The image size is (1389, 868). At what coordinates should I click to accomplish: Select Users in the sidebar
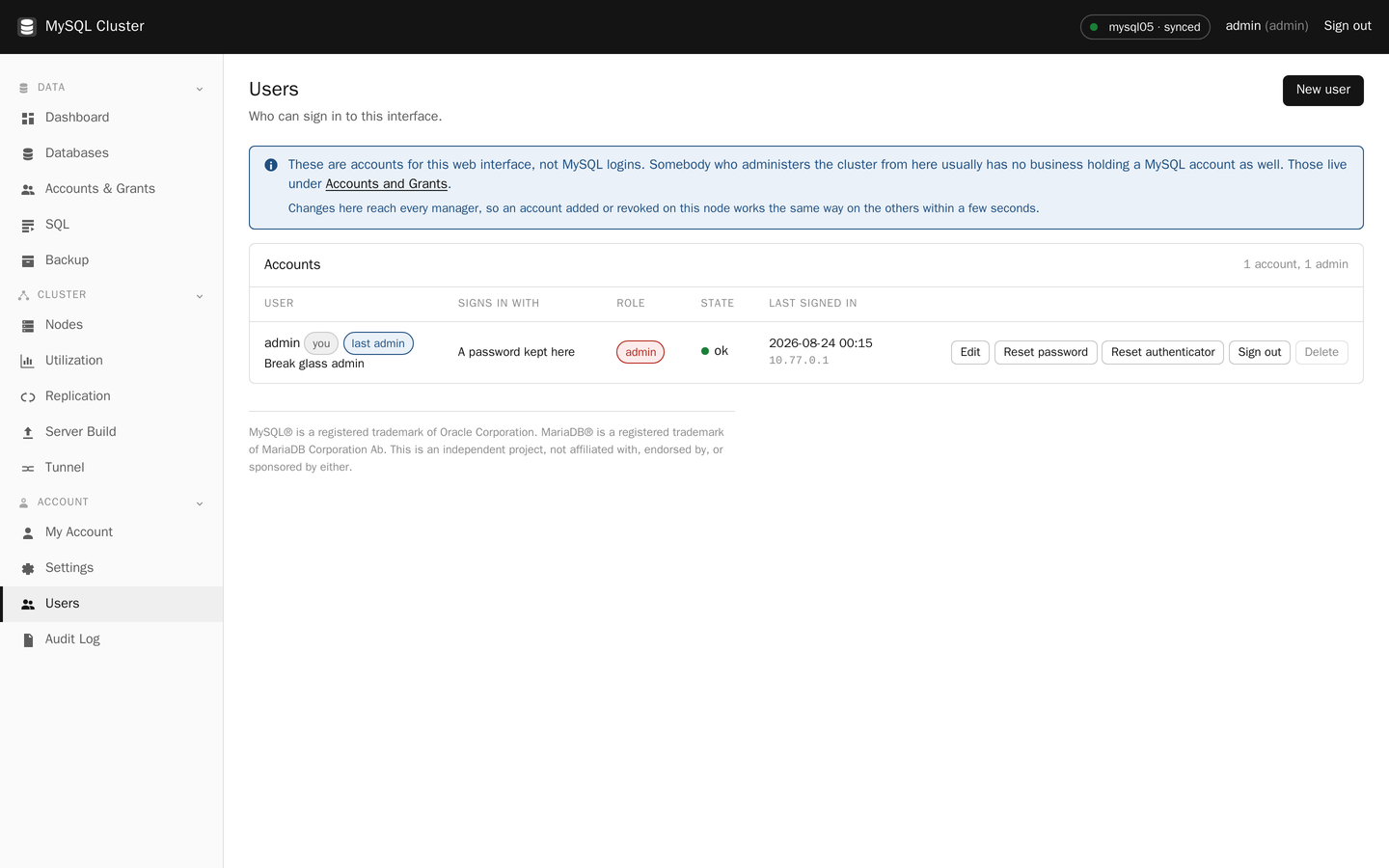click(x=111, y=604)
